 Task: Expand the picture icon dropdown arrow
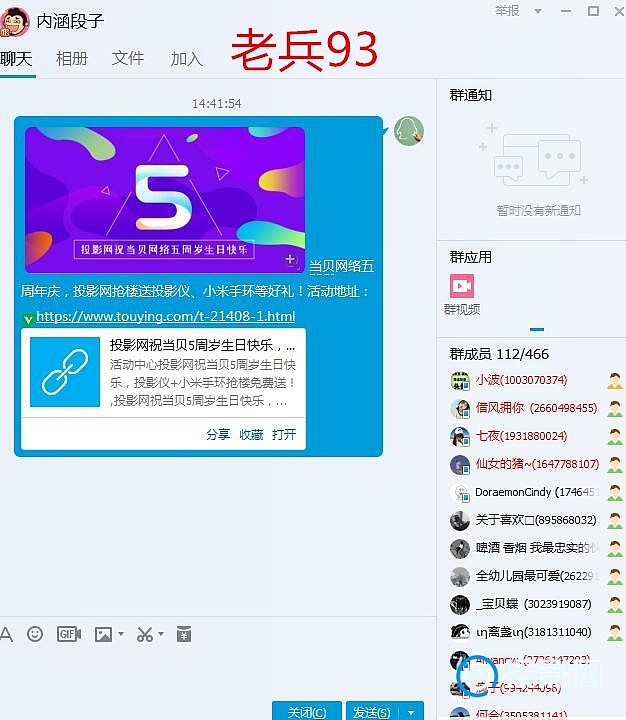point(121,634)
